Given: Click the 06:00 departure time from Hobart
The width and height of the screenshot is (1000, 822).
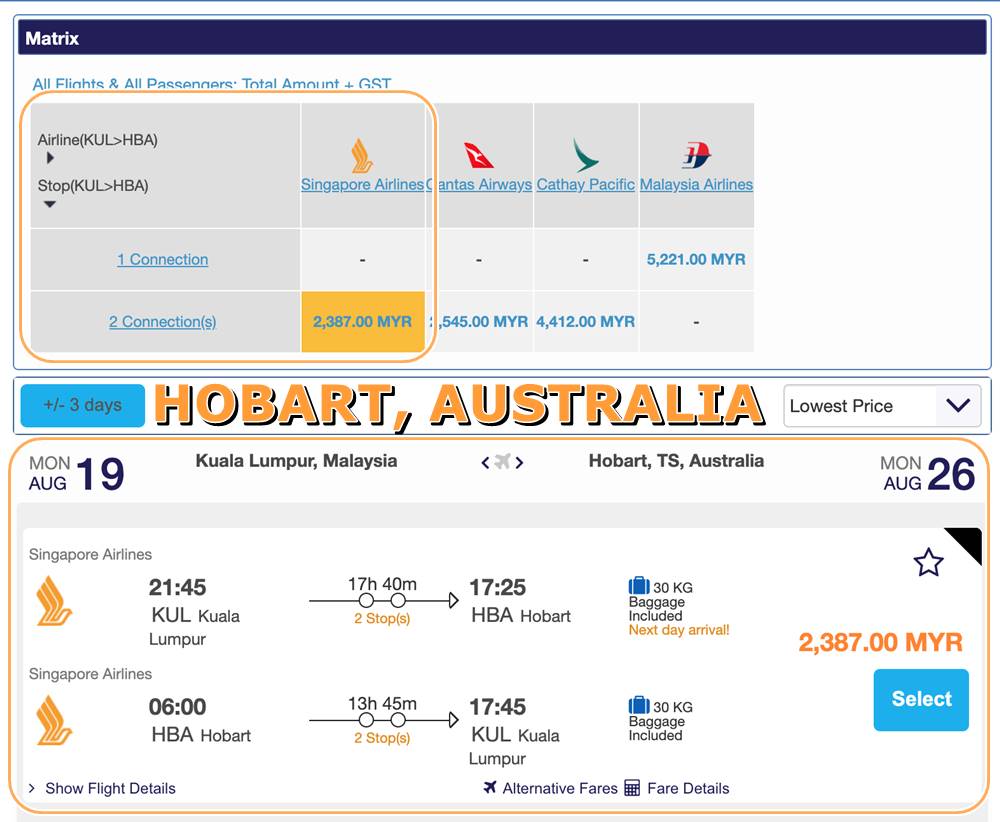Looking at the screenshot, I should click(177, 707).
